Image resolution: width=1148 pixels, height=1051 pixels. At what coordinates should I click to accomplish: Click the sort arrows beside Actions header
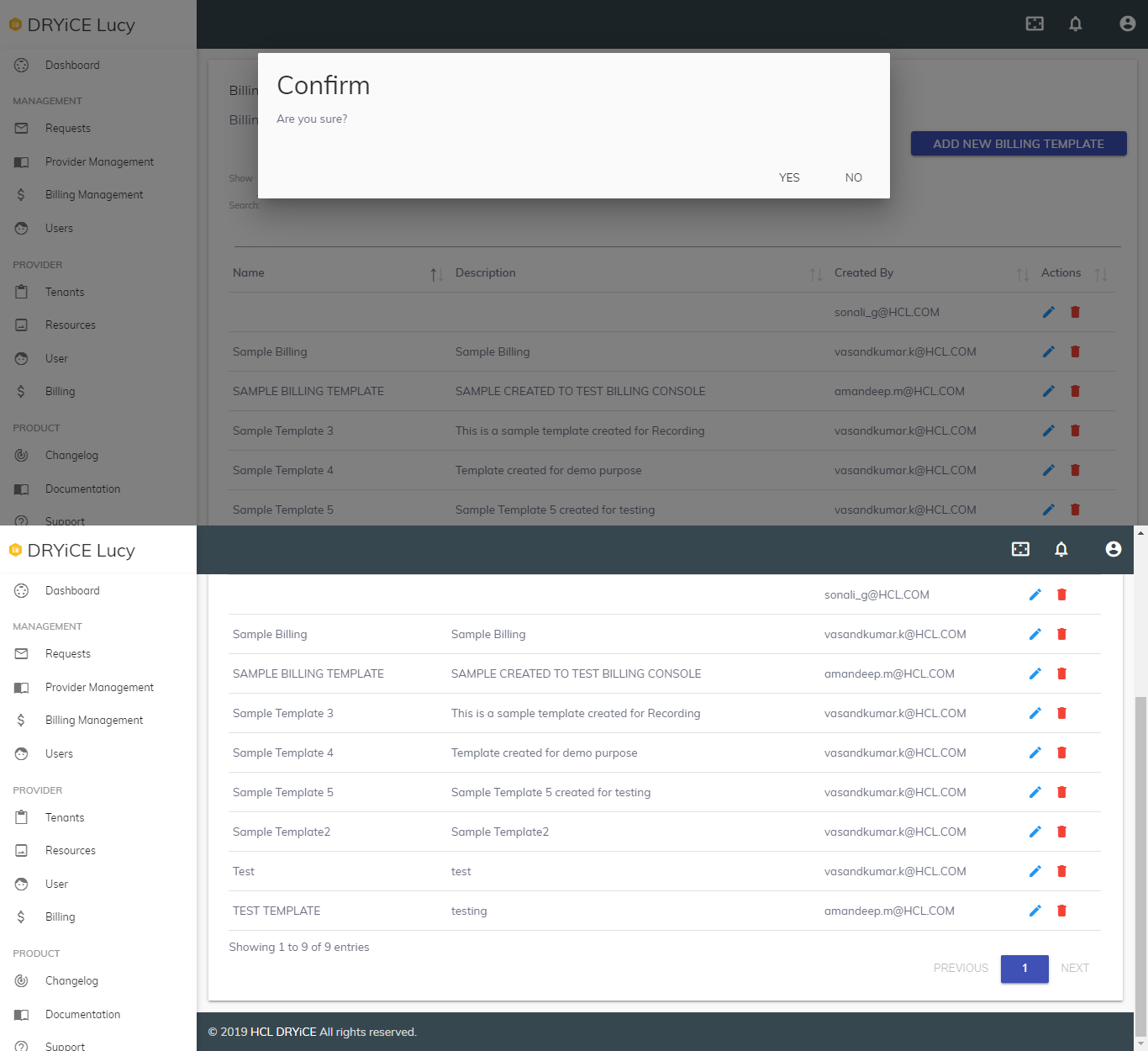pyautogui.click(x=1101, y=274)
